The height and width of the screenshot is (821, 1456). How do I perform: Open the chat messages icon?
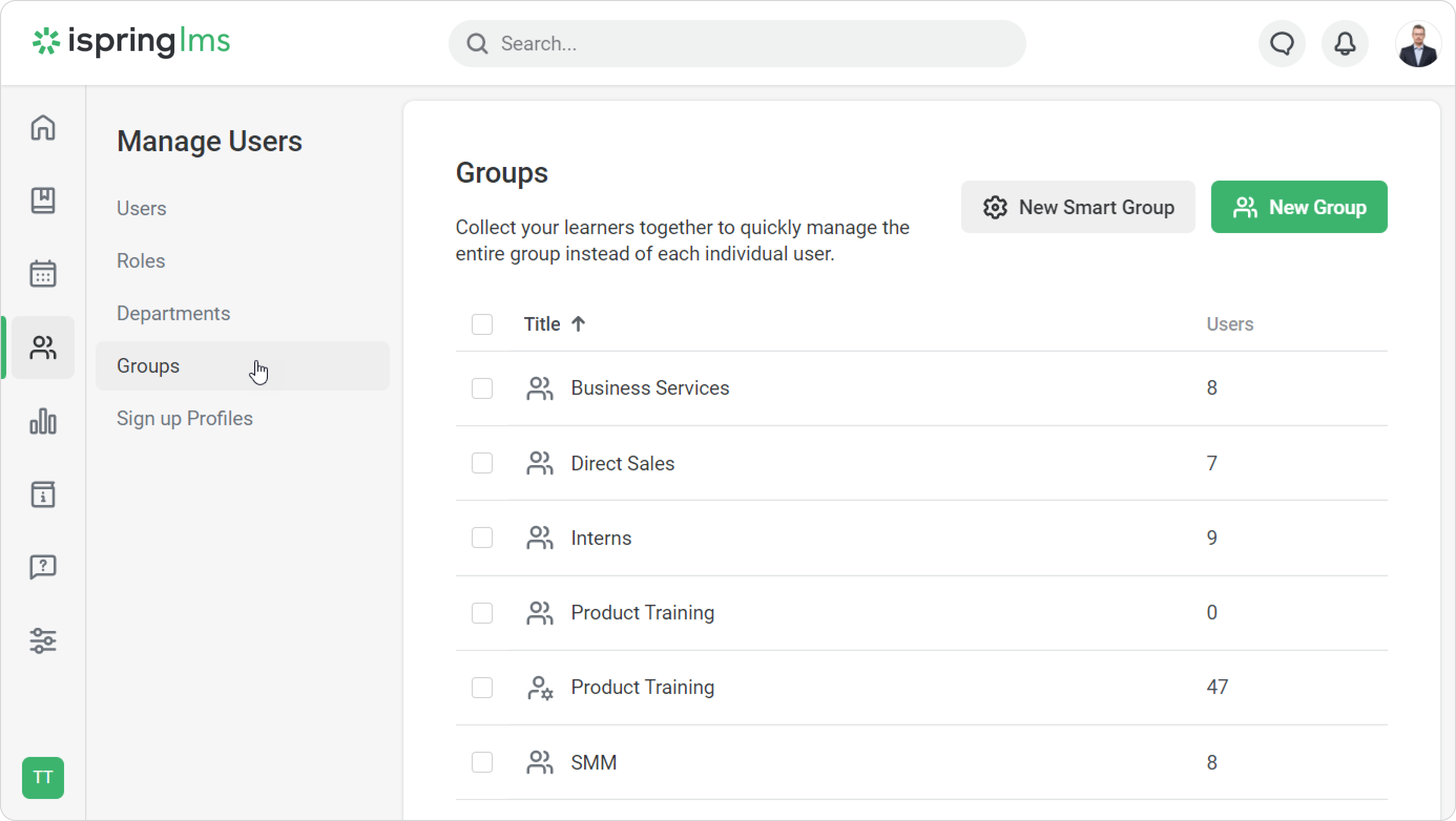(1281, 44)
